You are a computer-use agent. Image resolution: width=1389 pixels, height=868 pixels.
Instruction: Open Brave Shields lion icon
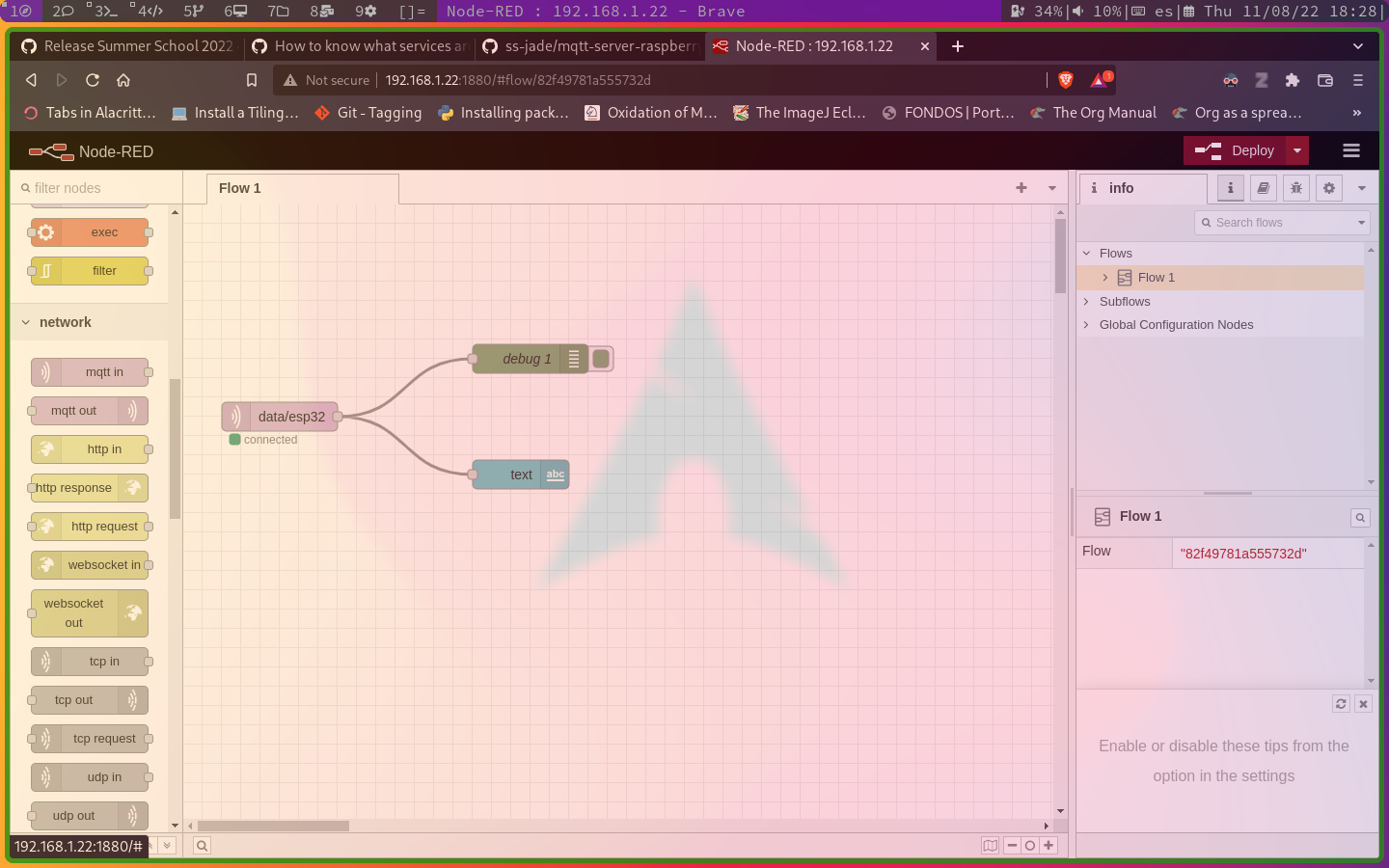coord(1066,80)
